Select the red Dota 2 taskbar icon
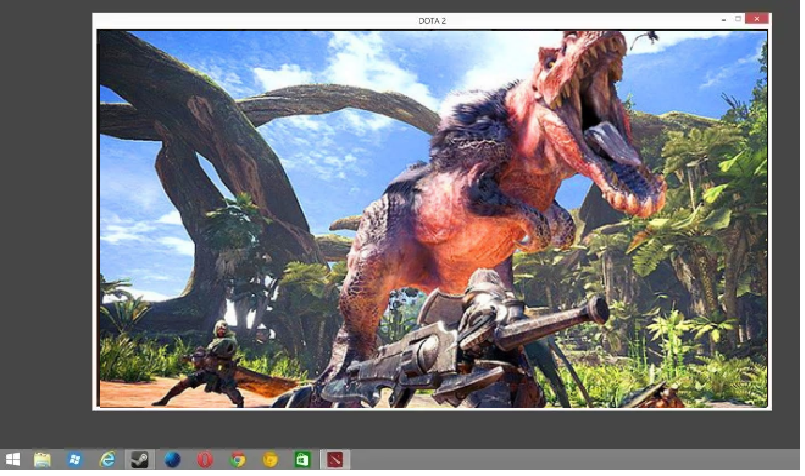The height and width of the screenshot is (476, 805). [335, 460]
